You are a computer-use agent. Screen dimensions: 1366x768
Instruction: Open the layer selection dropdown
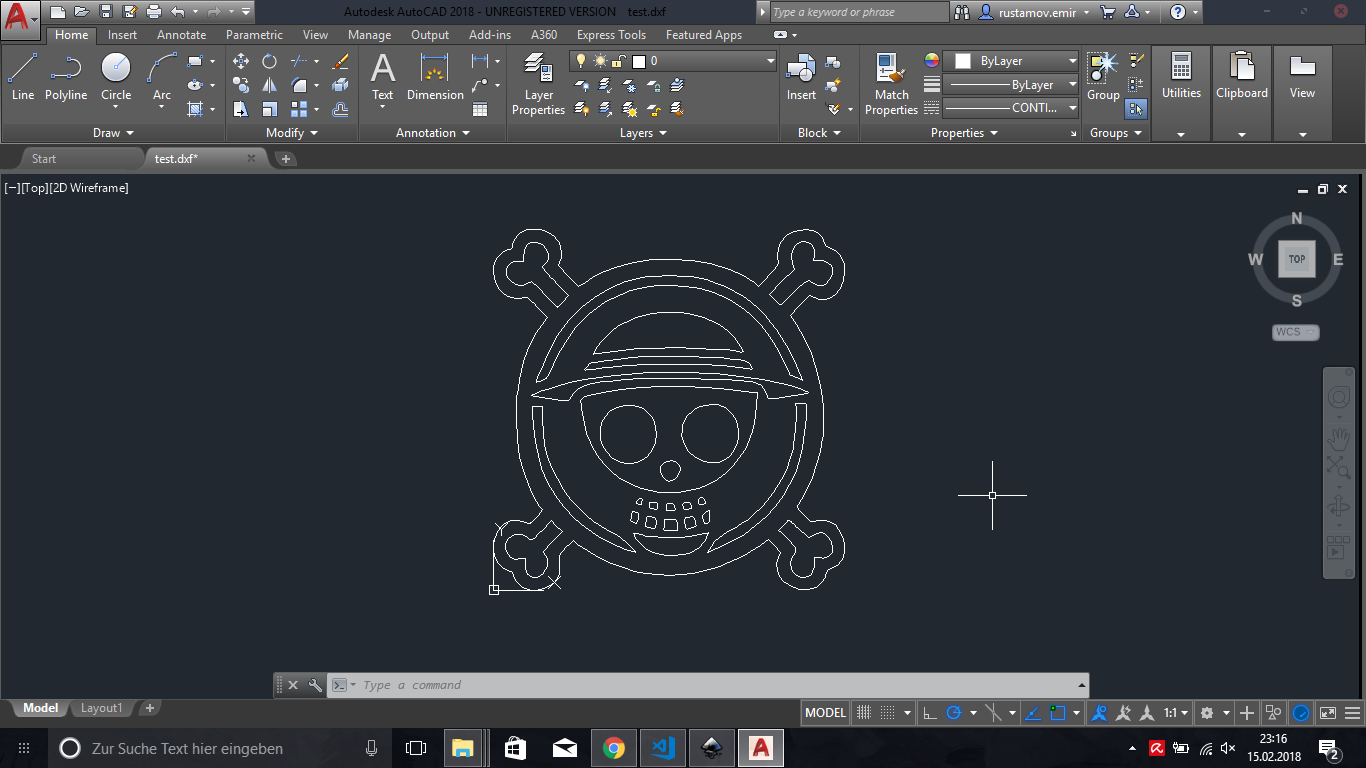[770, 61]
